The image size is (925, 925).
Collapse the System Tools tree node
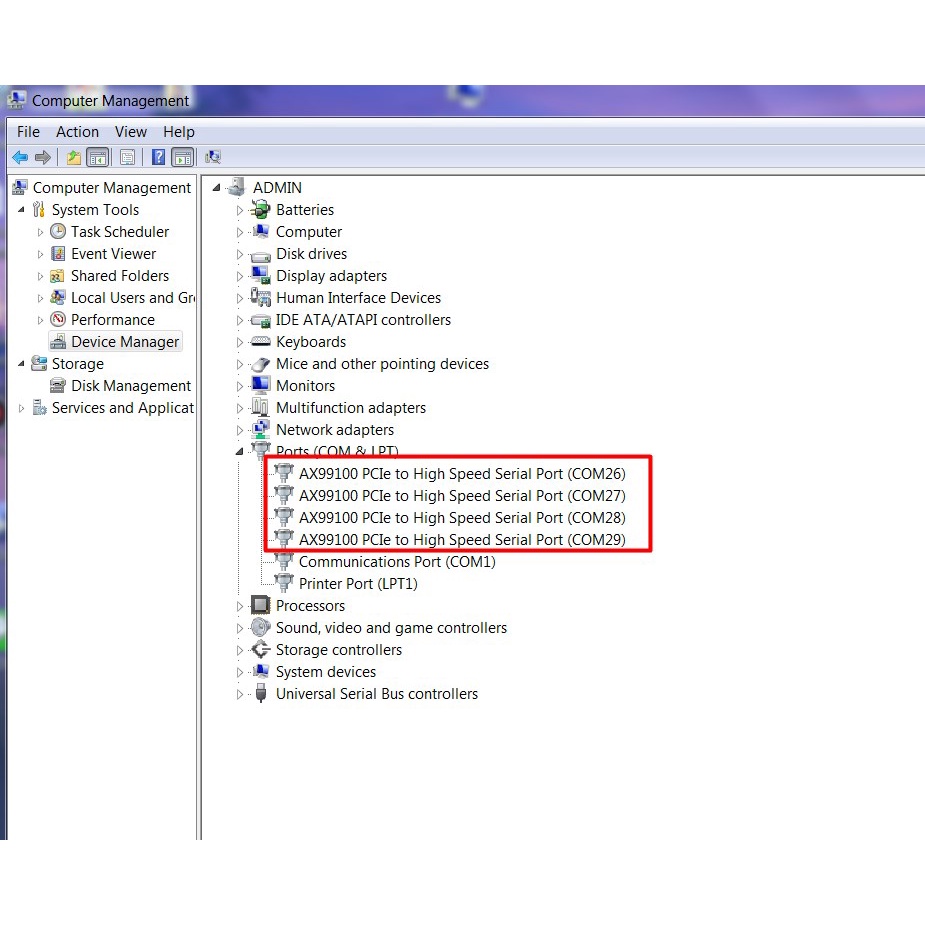point(21,210)
